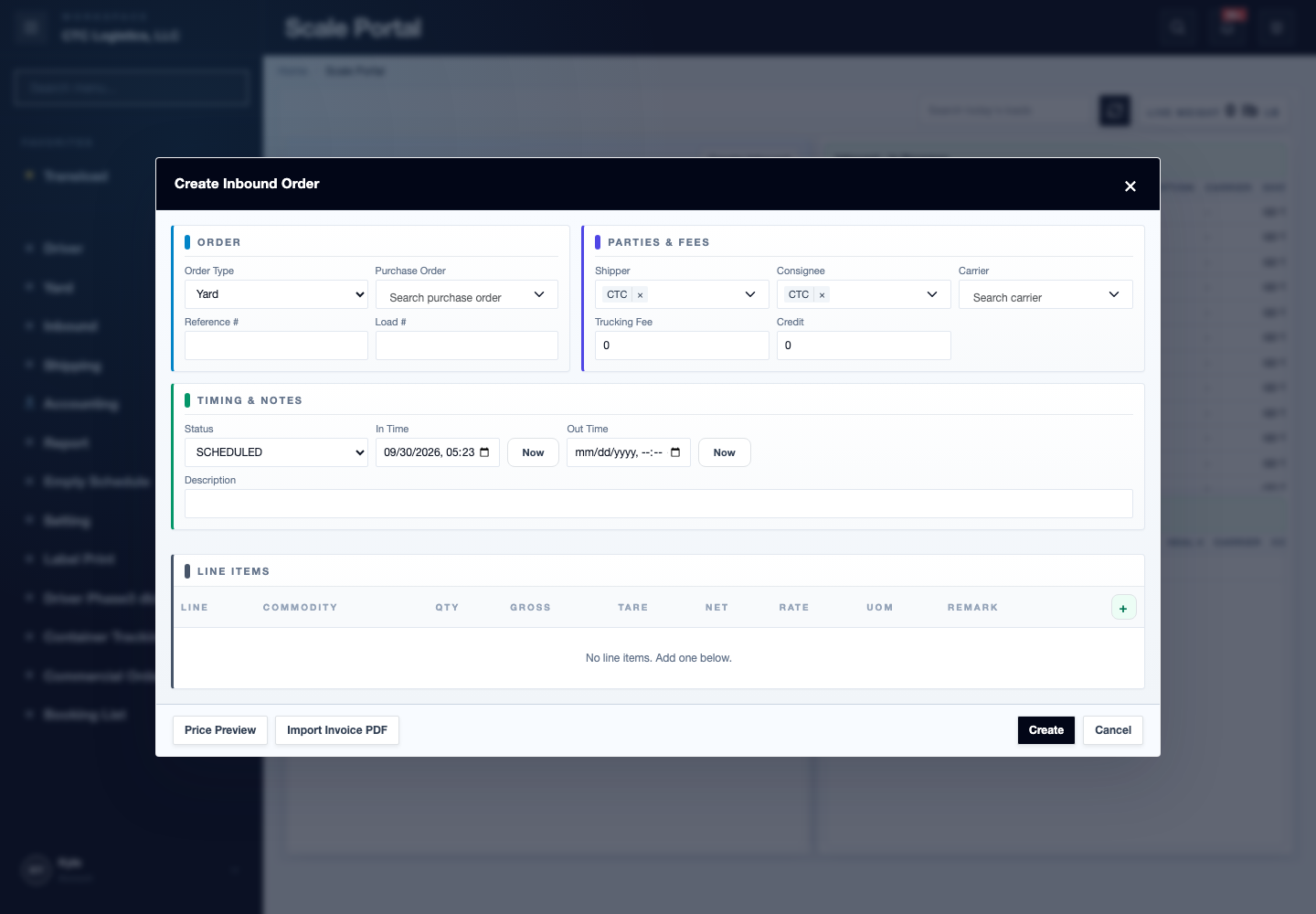Image resolution: width=1316 pixels, height=914 pixels.
Task: Click the Reference # input field
Action: 276,345
